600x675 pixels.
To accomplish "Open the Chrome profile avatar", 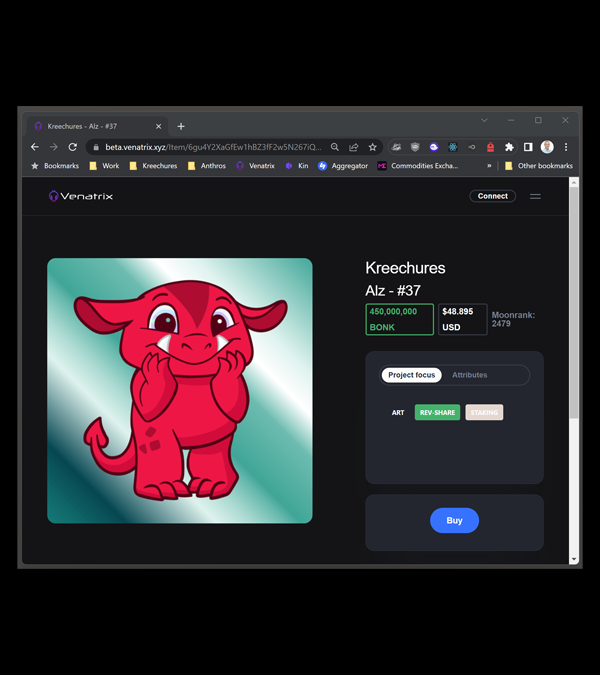I will pyautogui.click(x=547, y=147).
